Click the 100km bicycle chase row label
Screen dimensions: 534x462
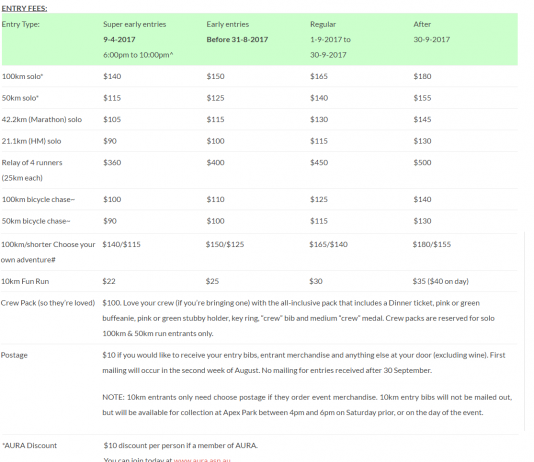38,200
